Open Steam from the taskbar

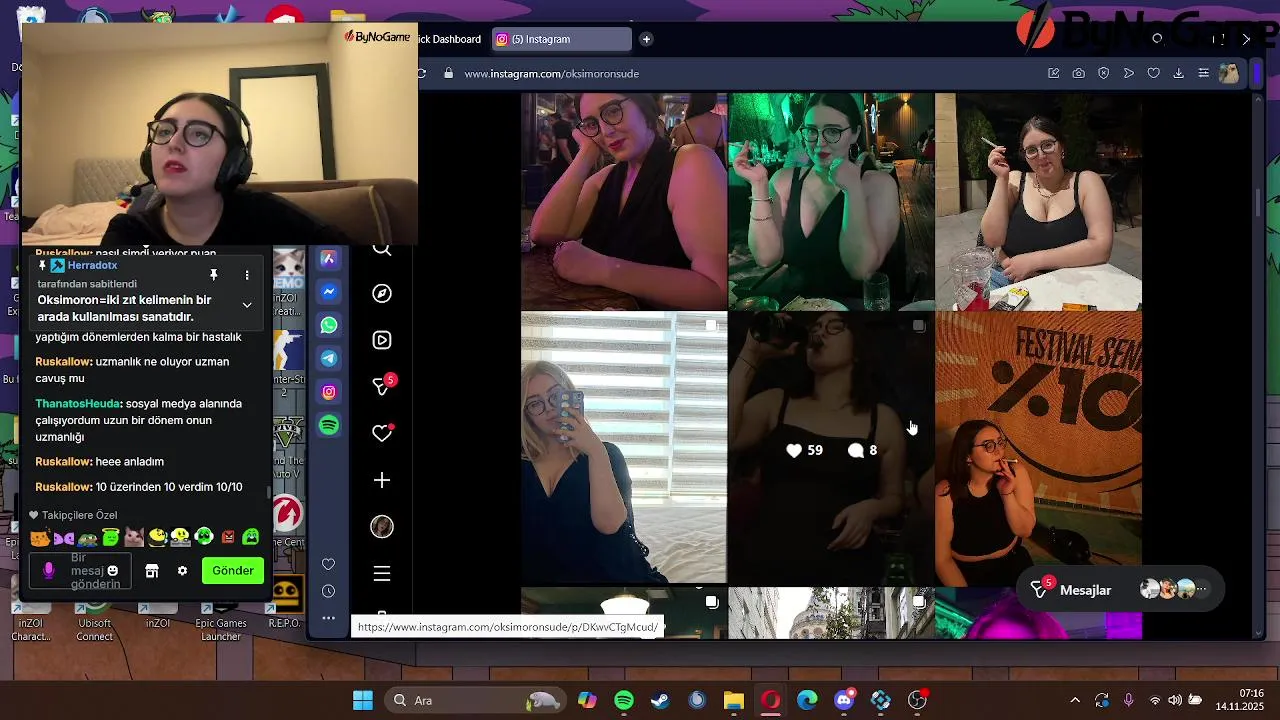(x=660, y=700)
